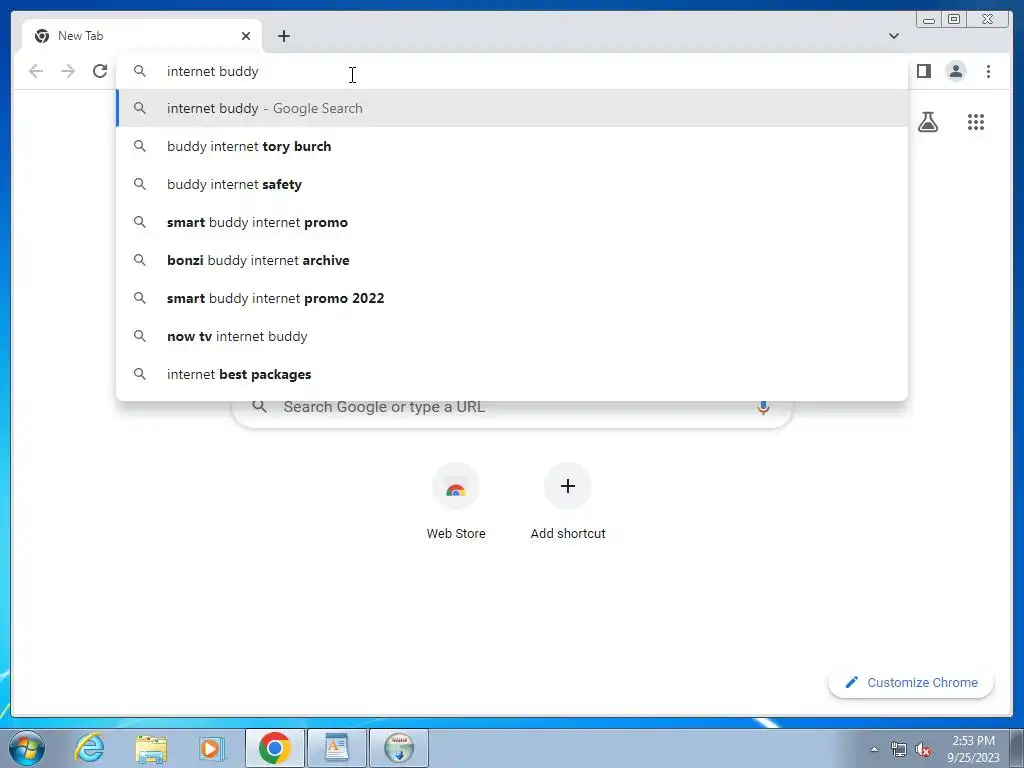Click the Add shortcut button
This screenshot has height=768, width=1024.
[568, 503]
